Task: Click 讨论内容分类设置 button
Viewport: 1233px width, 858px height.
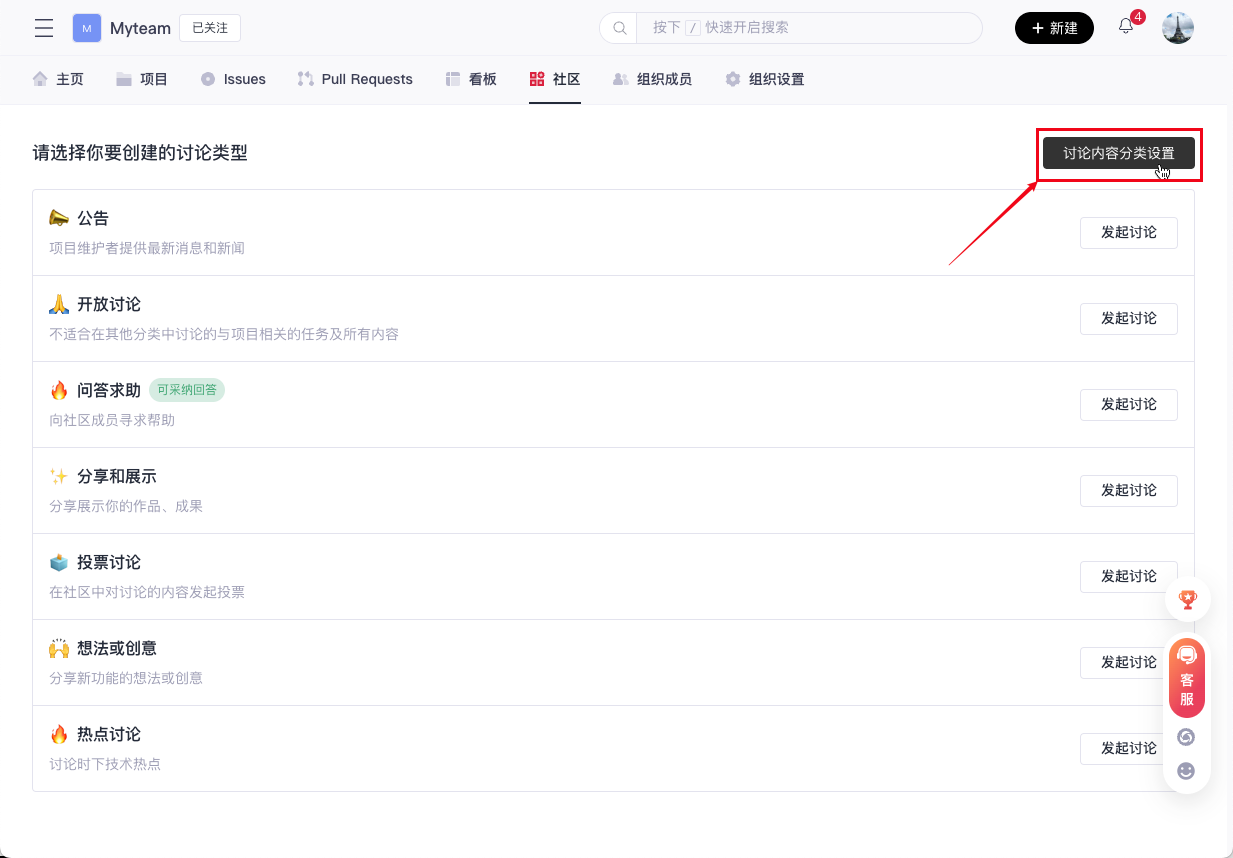Action: click(1118, 153)
